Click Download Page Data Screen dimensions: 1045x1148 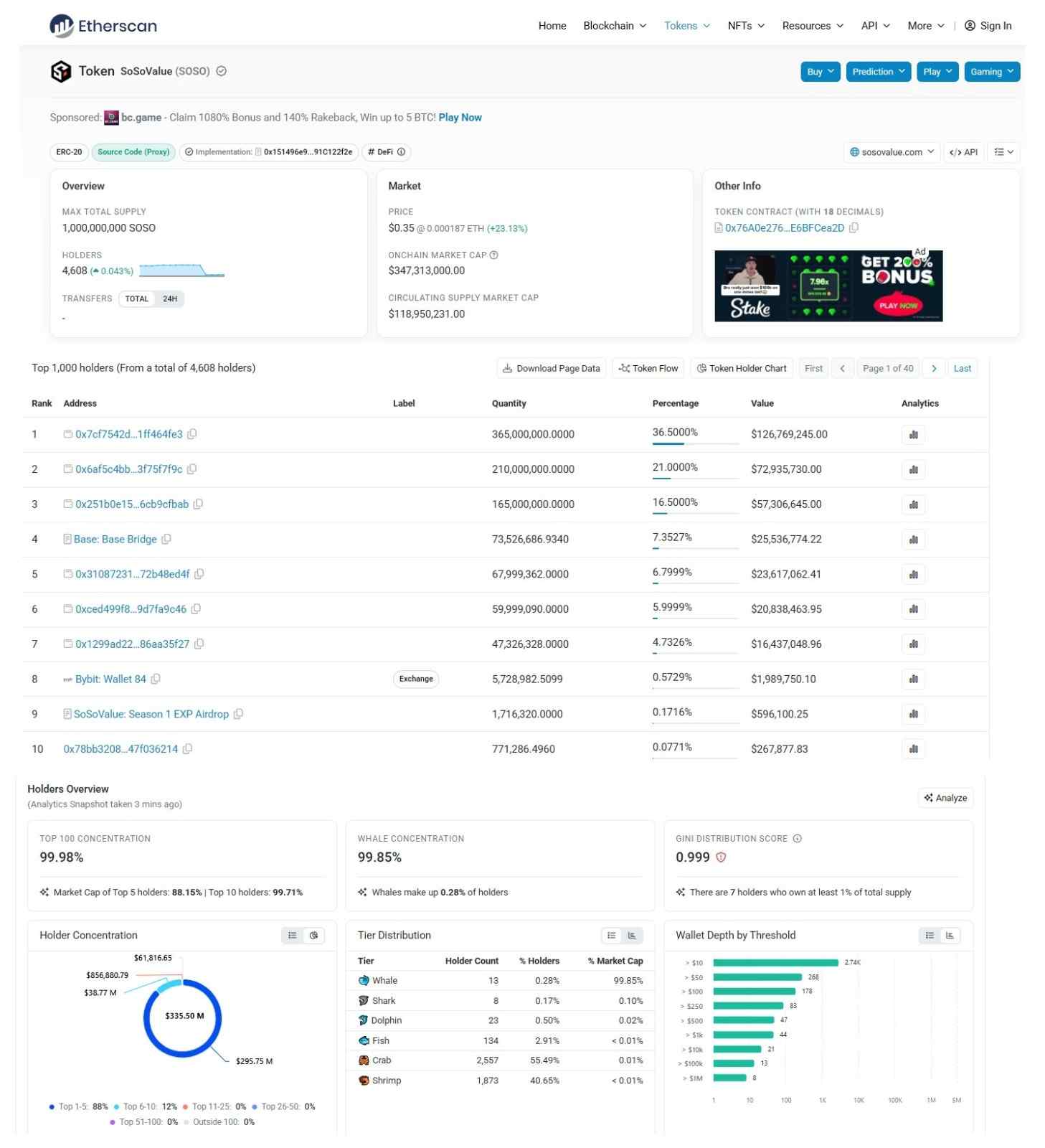pyautogui.click(x=551, y=368)
